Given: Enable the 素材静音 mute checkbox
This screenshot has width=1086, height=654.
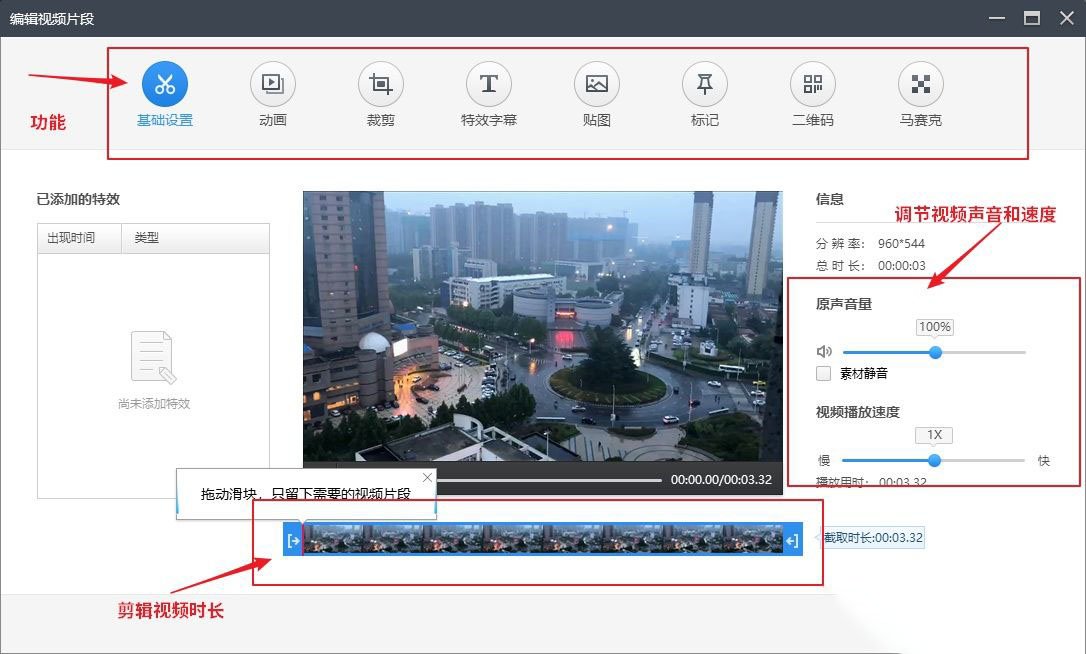Looking at the screenshot, I should tap(823, 374).
